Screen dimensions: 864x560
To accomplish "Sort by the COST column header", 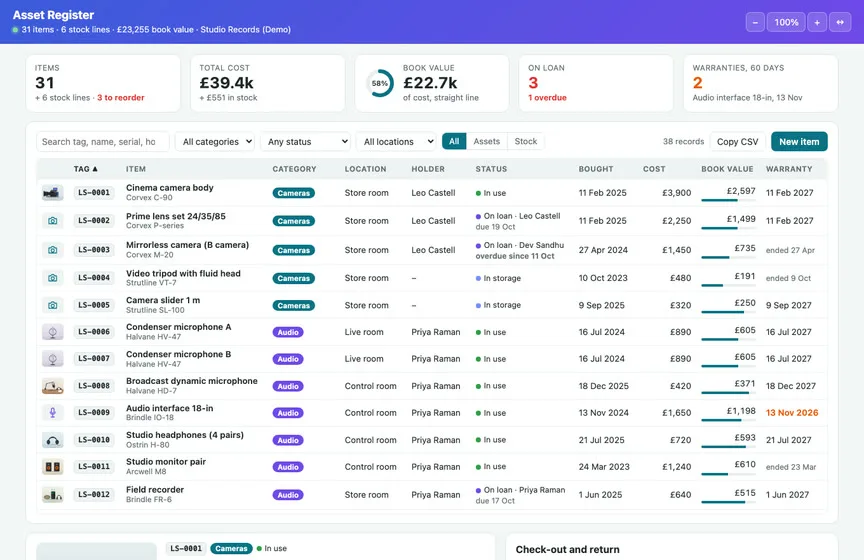I will click(x=654, y=169).
